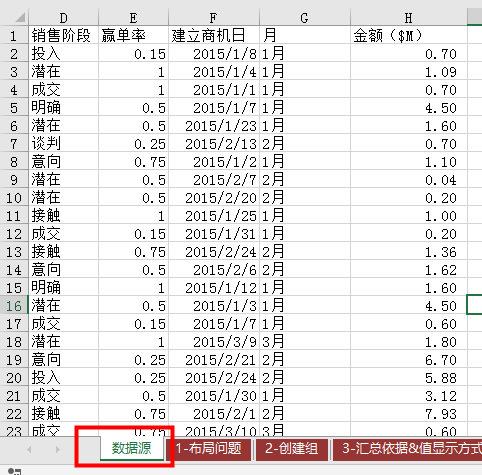The image size is (482, 475).
Task: Click the 金额（$M） header cell
Action: [409, 36]
